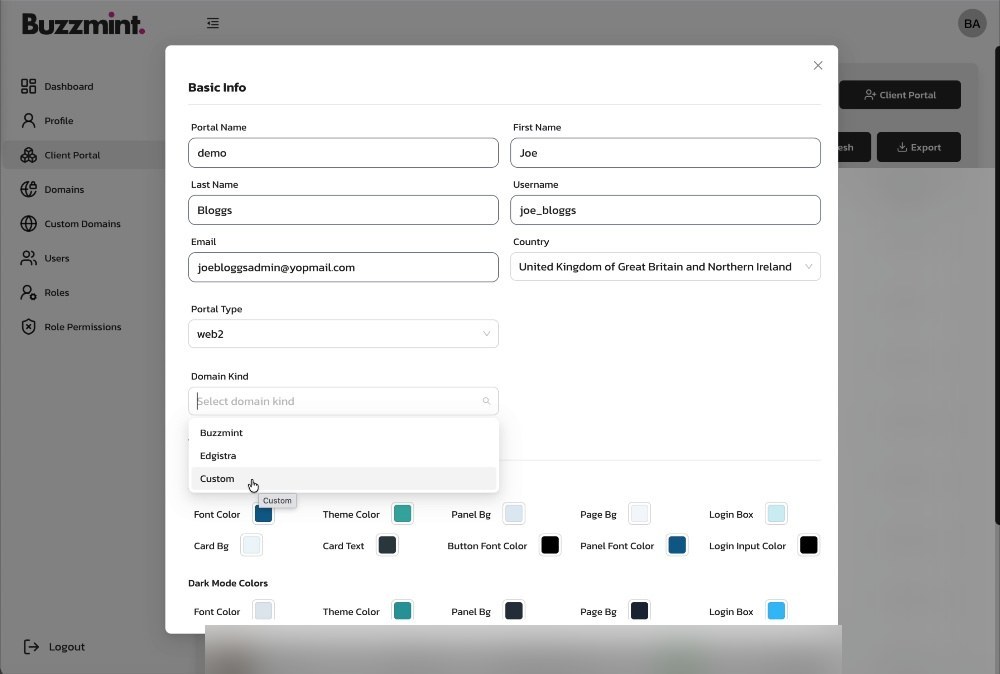The width and height of the screenshot is (1000, 674).
Task: Click the add Client Portal button
Action: coord(900,94)
